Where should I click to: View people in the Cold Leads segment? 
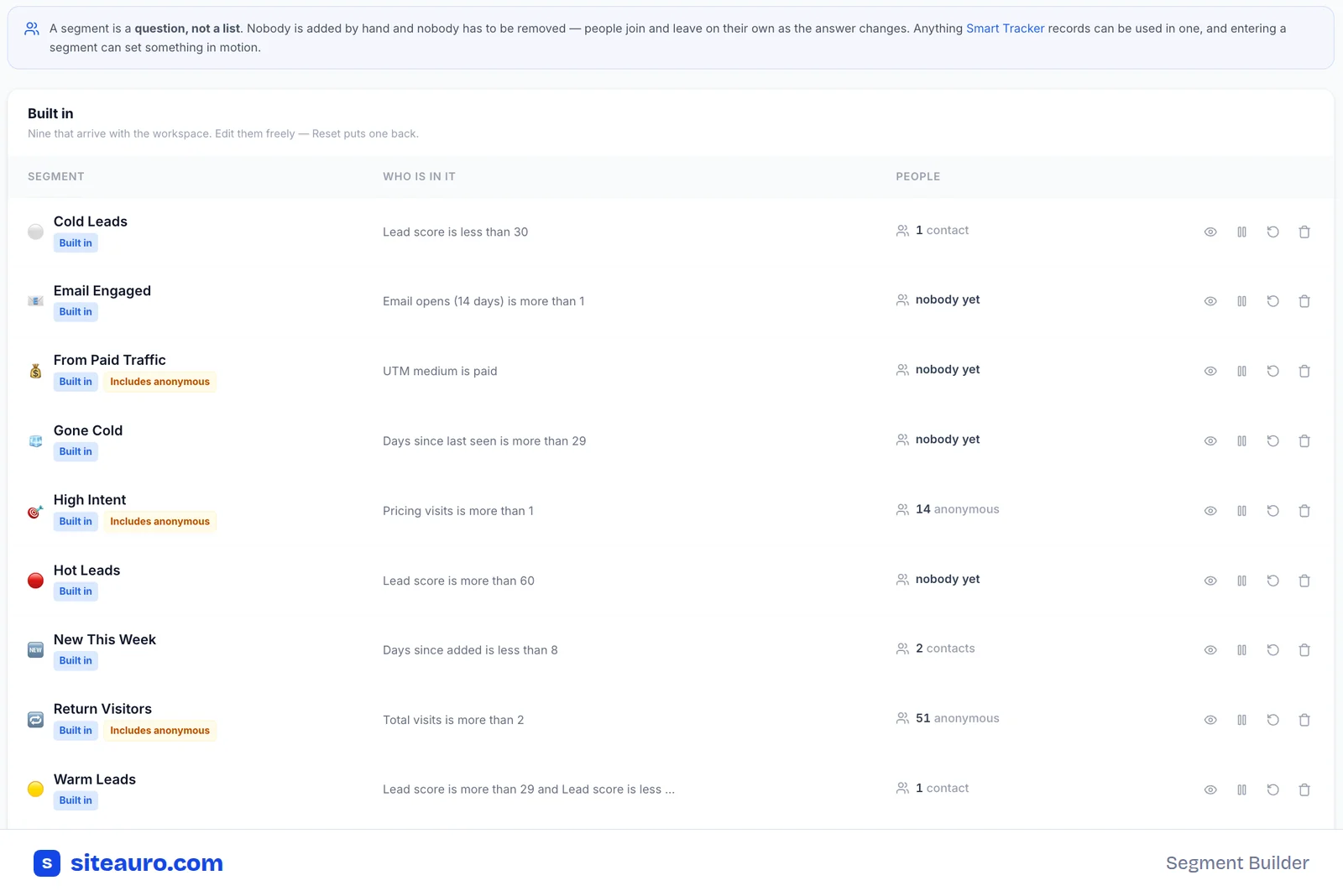coord(1210,232)
